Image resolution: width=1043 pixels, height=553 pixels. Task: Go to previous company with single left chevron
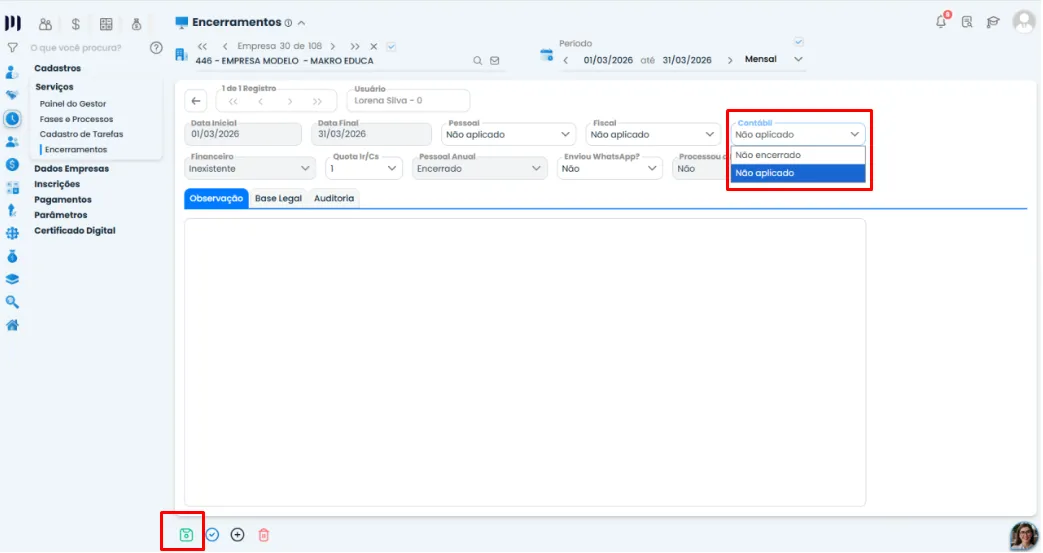point(225,47)
